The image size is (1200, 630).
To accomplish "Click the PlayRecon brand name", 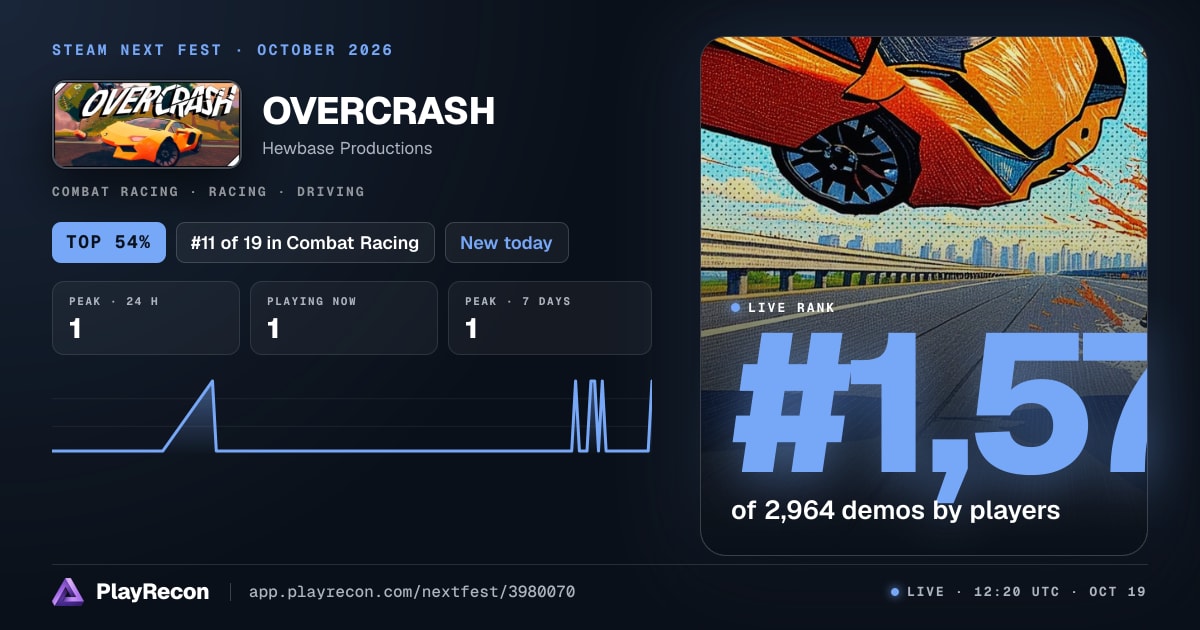I will (x=152, y=592).
